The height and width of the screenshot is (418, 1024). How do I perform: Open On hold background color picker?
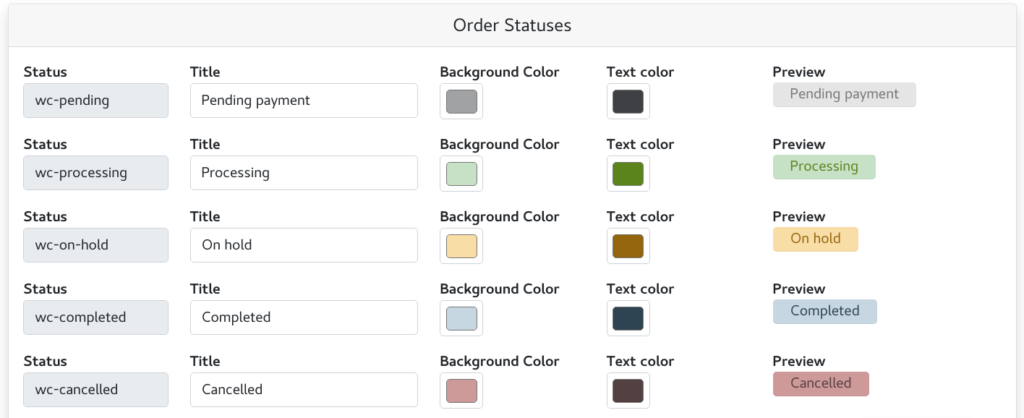pos(461,246)
